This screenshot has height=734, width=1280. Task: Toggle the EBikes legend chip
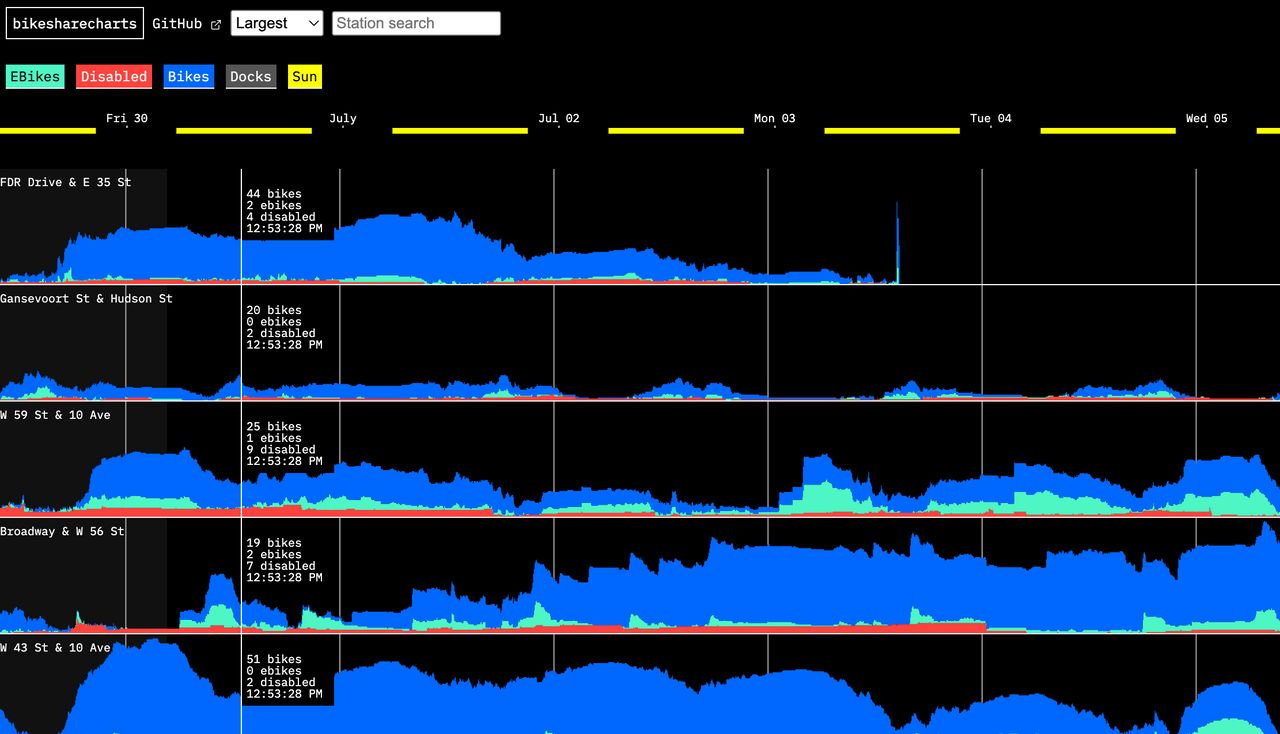(x=35, y=76)
